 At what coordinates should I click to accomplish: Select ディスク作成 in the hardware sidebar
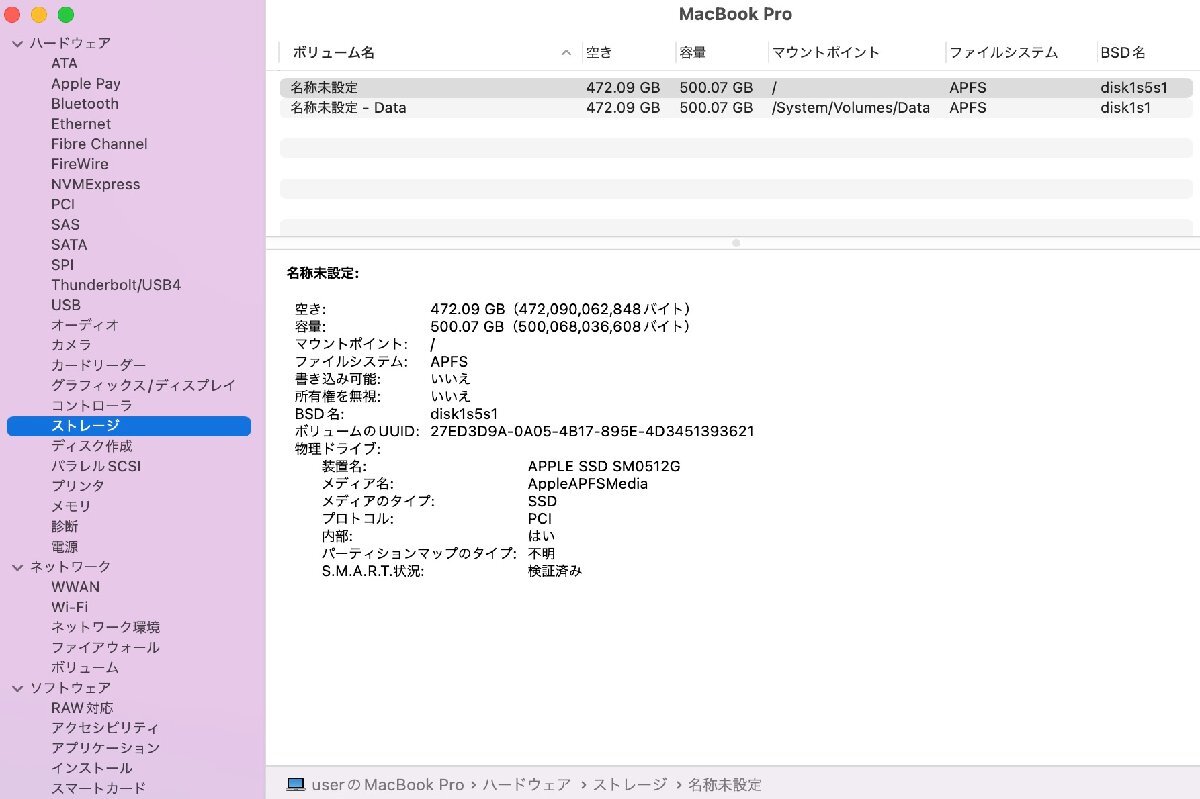coord(92,445)
